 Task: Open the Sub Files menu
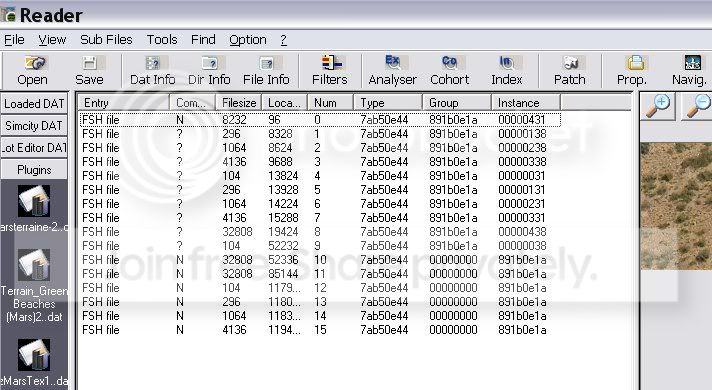pyautogui.click(x=106, y=40)
